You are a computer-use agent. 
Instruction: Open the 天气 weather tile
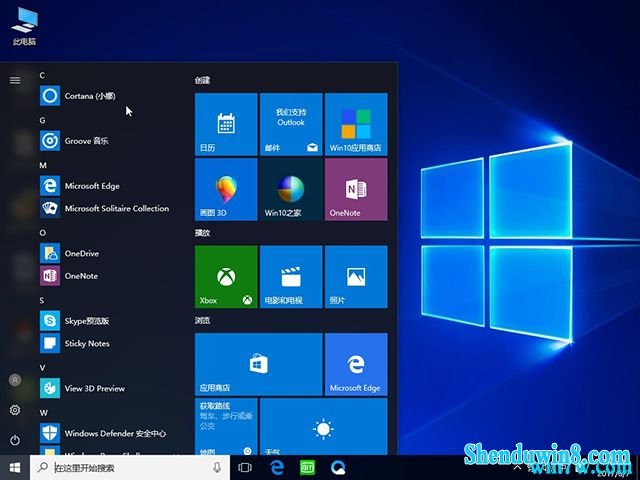pyautogui.click(x=324, y=427)
